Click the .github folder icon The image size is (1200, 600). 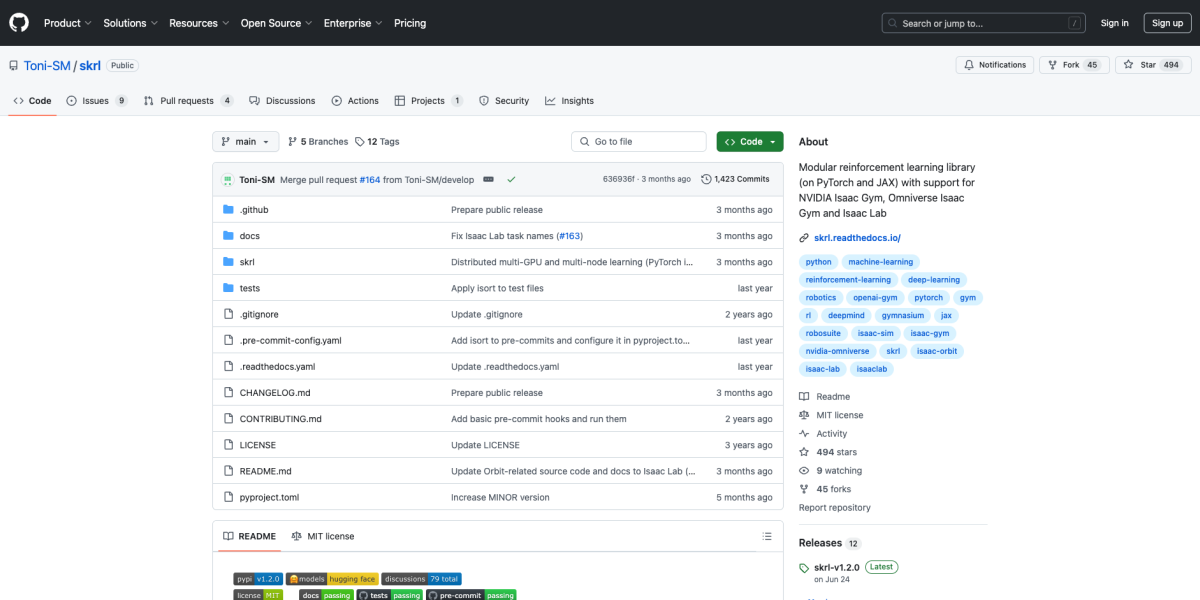point(228,210)
